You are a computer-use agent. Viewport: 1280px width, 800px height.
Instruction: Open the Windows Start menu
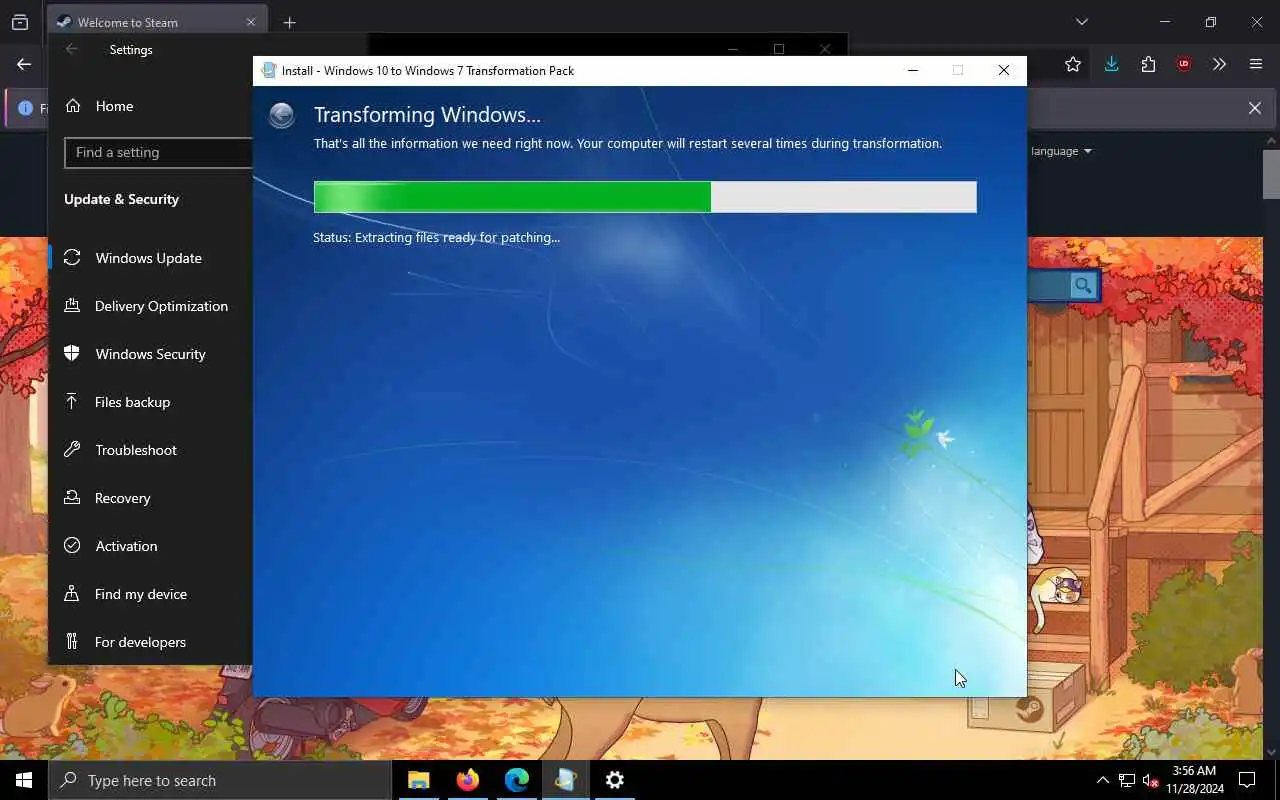point(24,780)
